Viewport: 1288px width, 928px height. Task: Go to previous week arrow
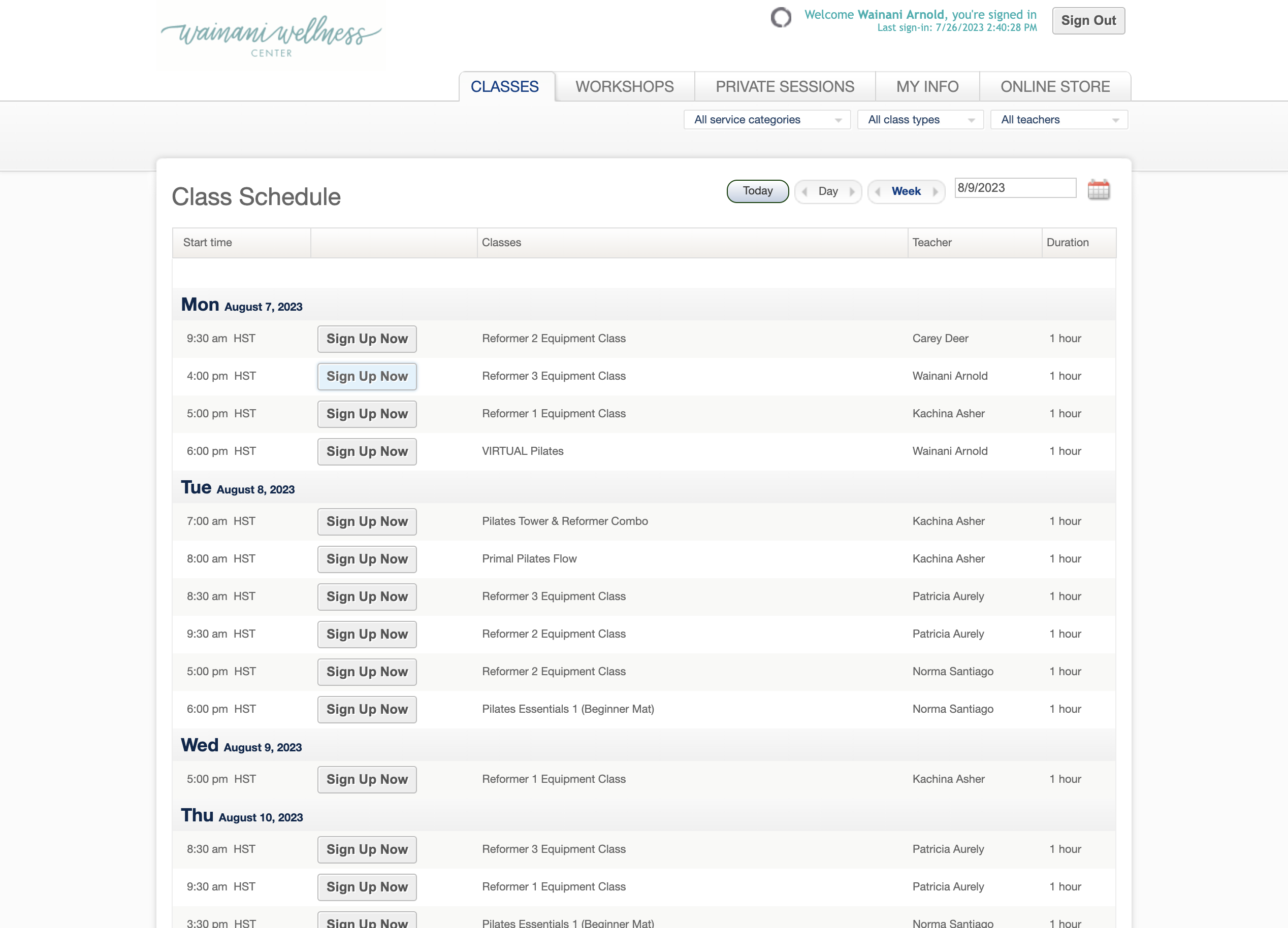[x=878, y=192]
